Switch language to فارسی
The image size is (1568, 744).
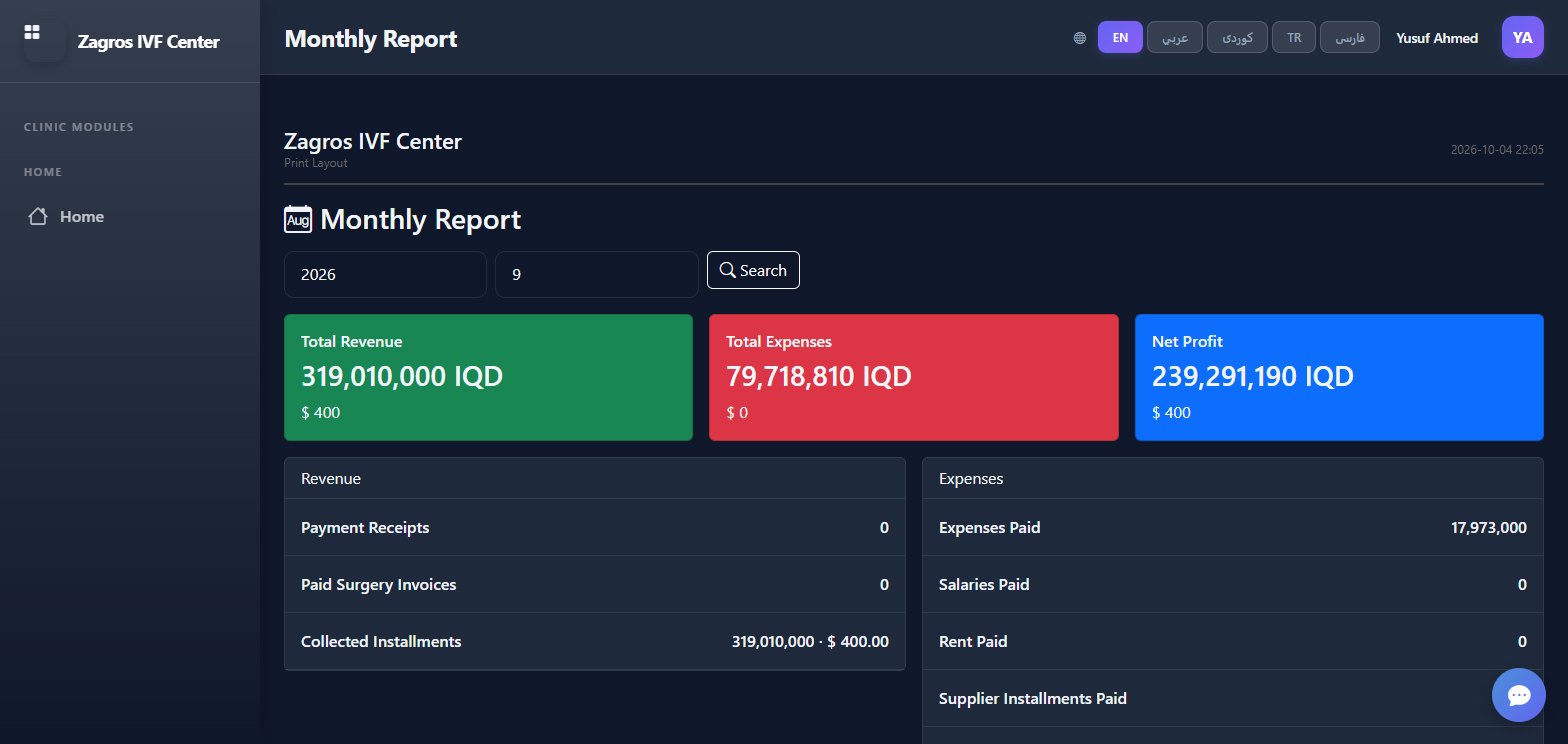(x=1350, y=38)
